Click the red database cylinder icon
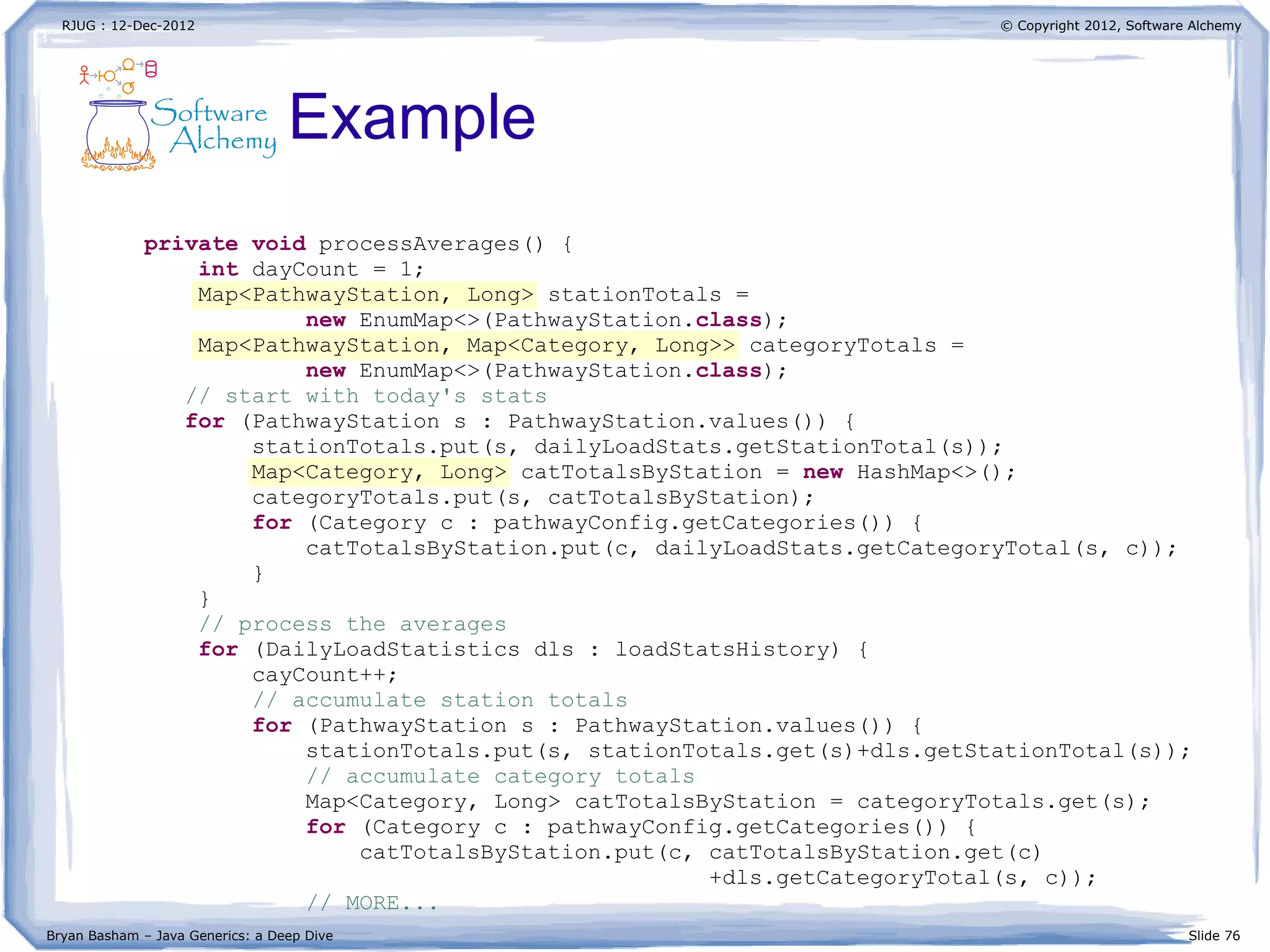Image resolution: width=1270 pixels, height=952 pixels. coord(151,69)
